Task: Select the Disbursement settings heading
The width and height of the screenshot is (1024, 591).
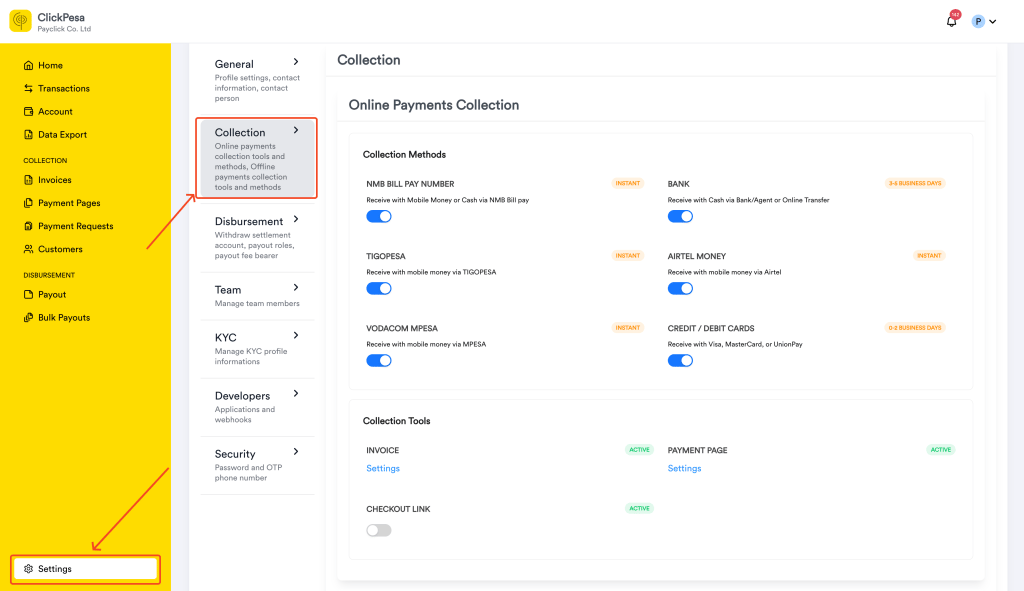Action: (249, 221)
